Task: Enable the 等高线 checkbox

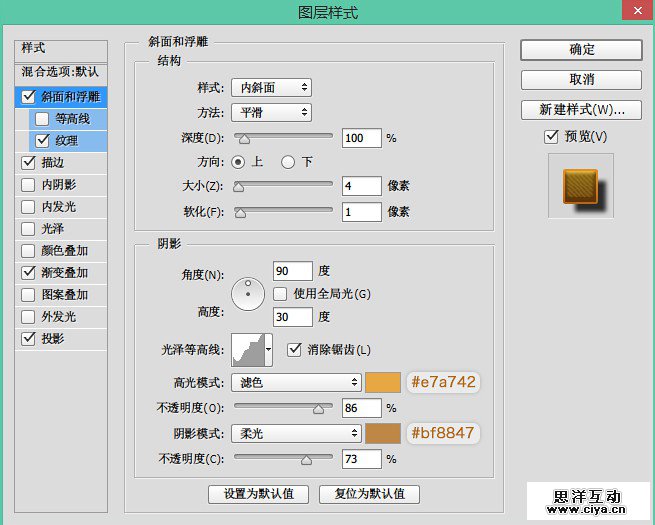Action: tap(43, 119)
